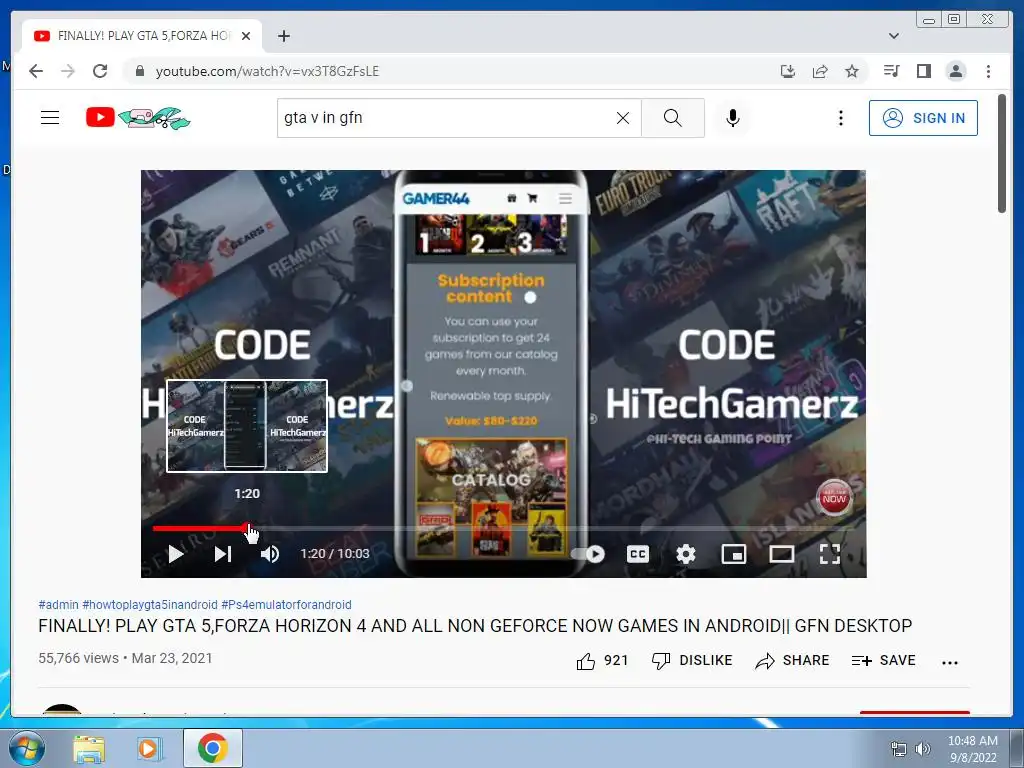Click the SHARE button
Viewport: 1024px width, 768px height.
point(792,661)
